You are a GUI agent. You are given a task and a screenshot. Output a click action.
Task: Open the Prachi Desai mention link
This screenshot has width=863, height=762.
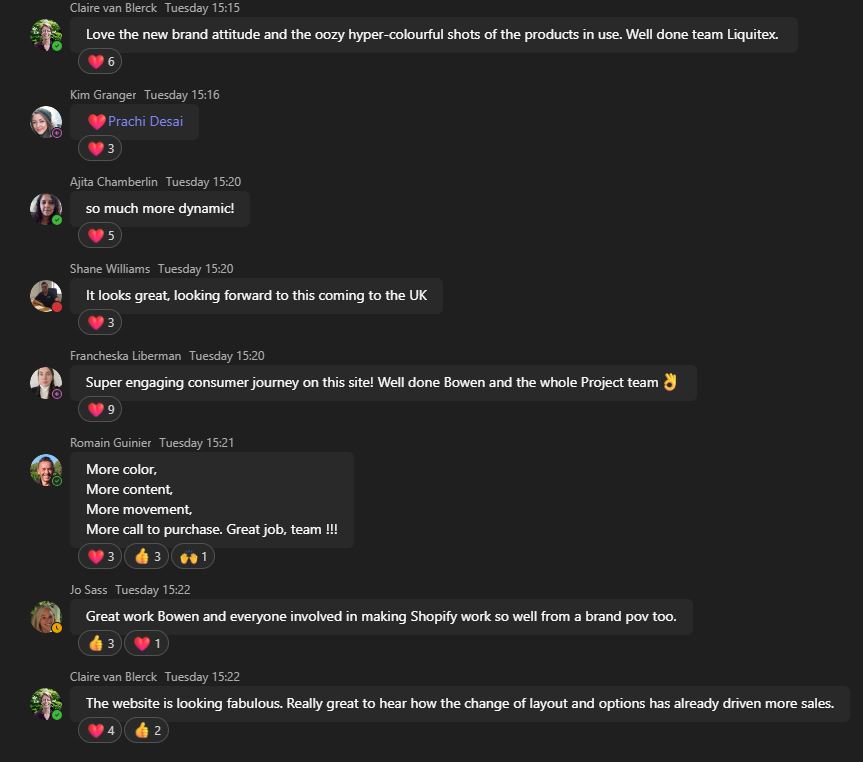[145, 122]
